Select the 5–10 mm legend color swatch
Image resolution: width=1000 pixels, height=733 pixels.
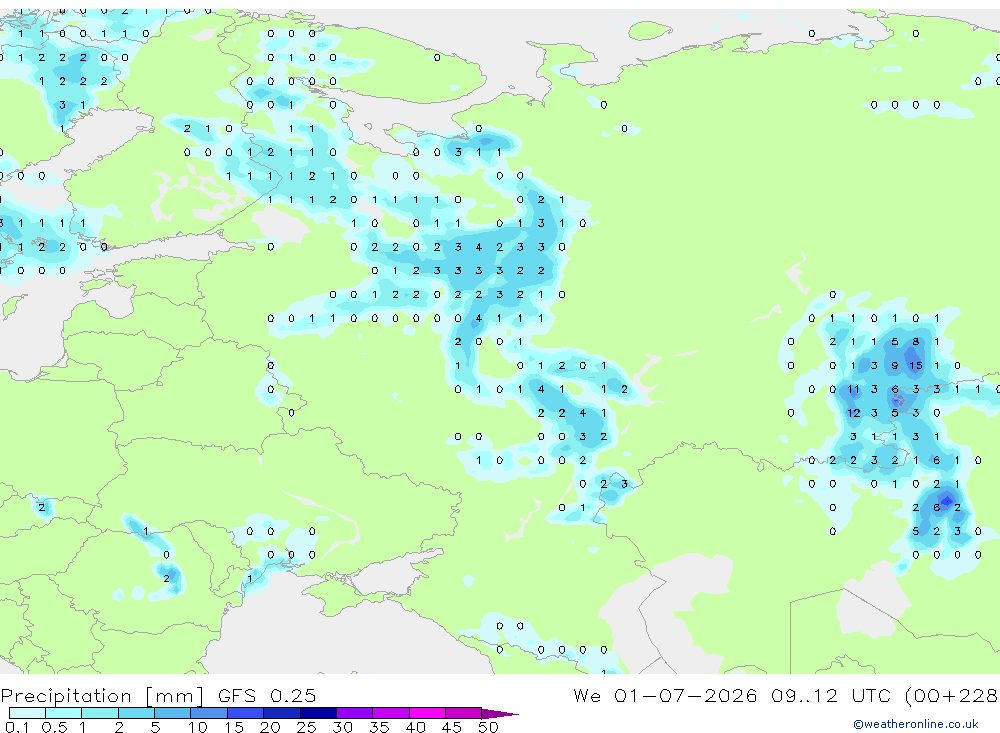pyautogui.click(x=172, y=713)
